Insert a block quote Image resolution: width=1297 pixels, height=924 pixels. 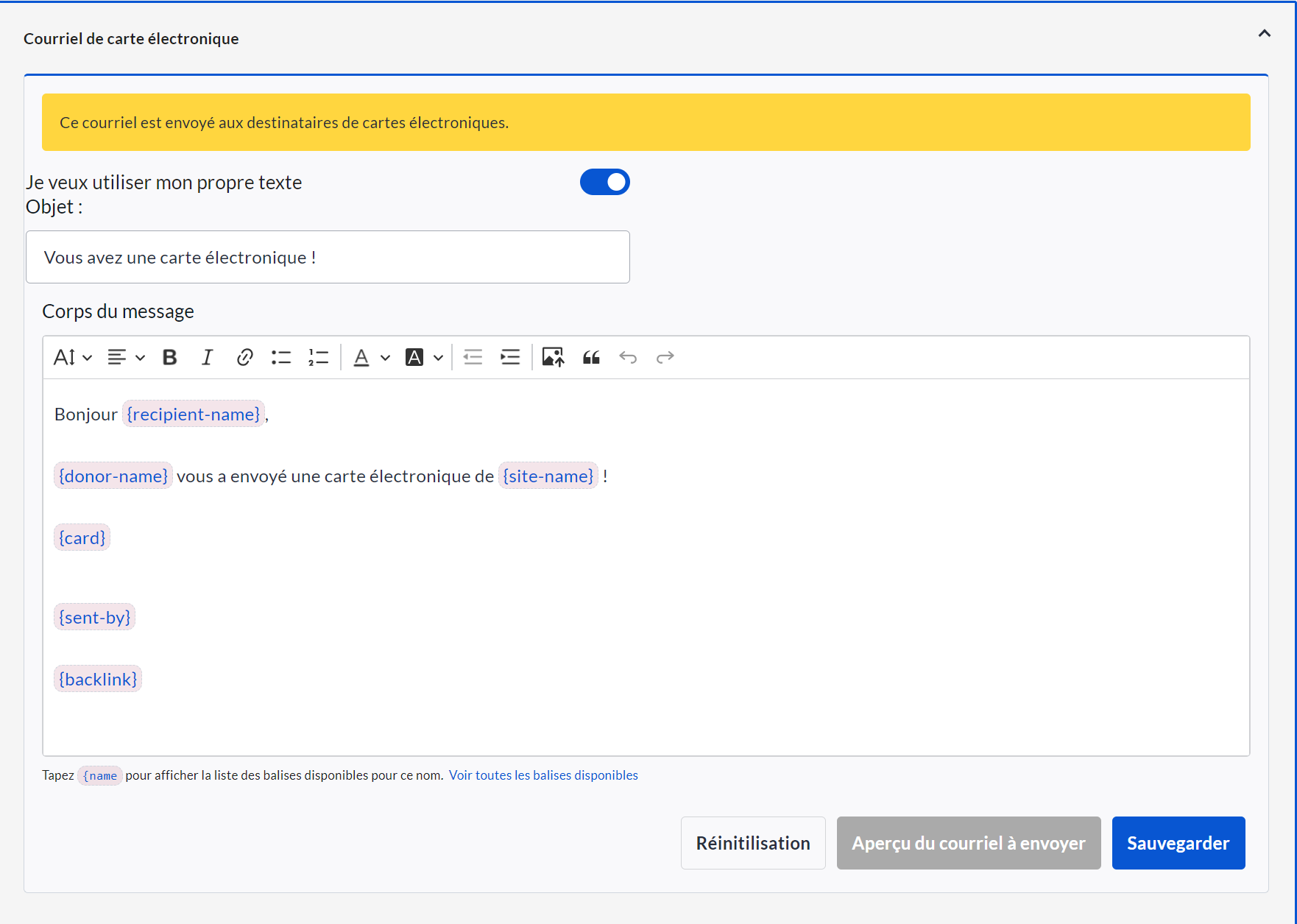pyautogui.click(x=591, y=358)
